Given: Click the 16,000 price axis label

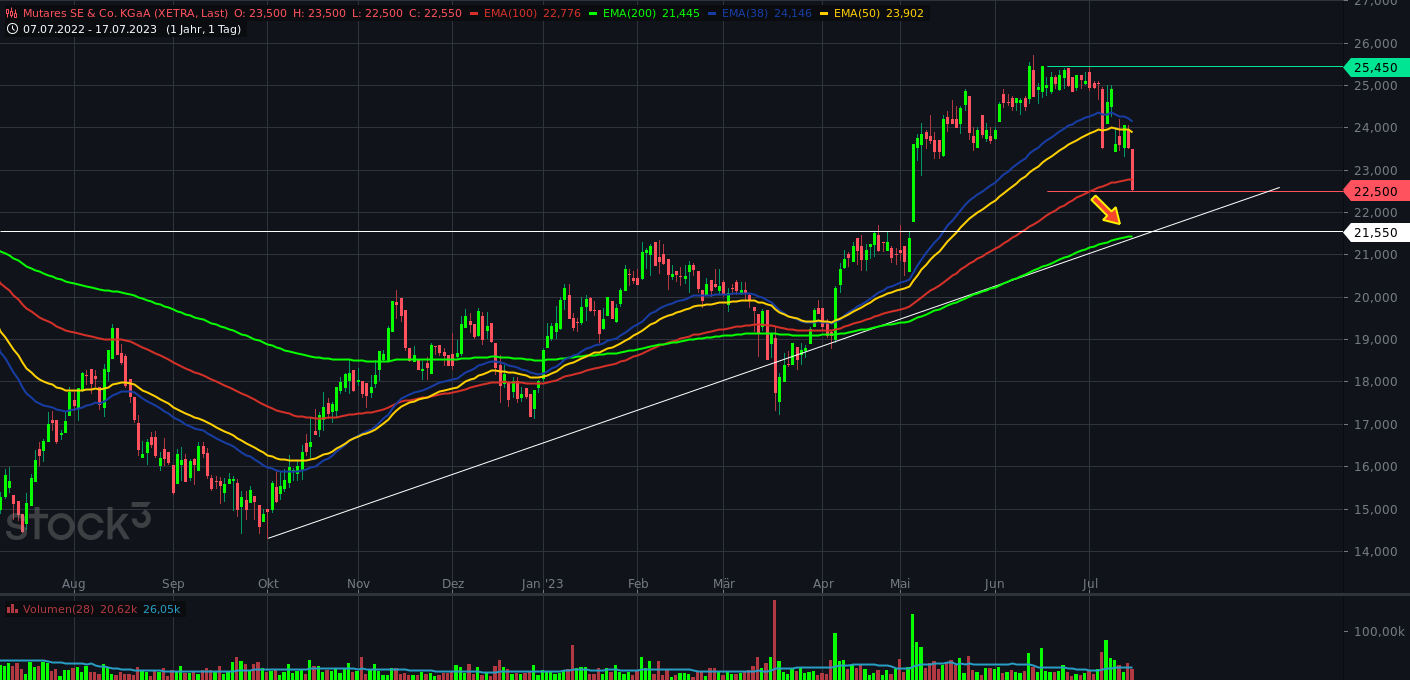Looking at the screenshot, I should click(x=1375, y=467).
